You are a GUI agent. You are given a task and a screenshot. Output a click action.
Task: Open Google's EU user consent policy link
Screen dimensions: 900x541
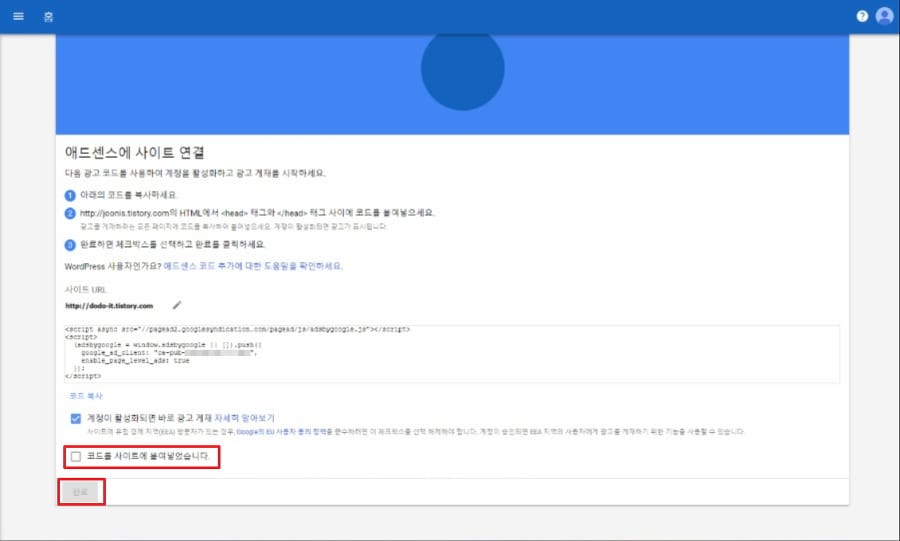tap(284, 431)
